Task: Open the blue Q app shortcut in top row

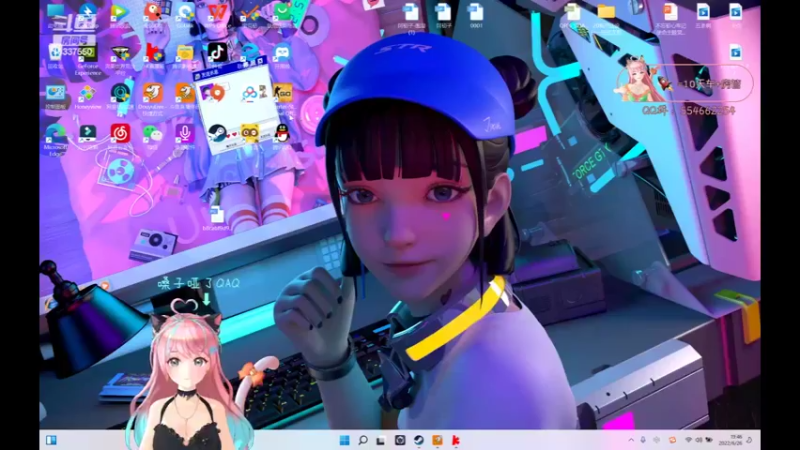Action: click(x=185, y=12)
